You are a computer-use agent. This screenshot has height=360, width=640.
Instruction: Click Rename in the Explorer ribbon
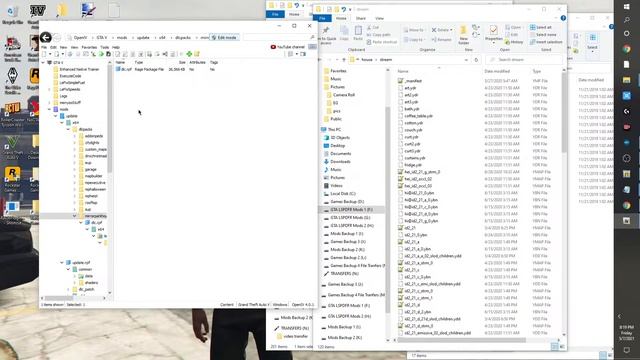(x=442, y=40)
